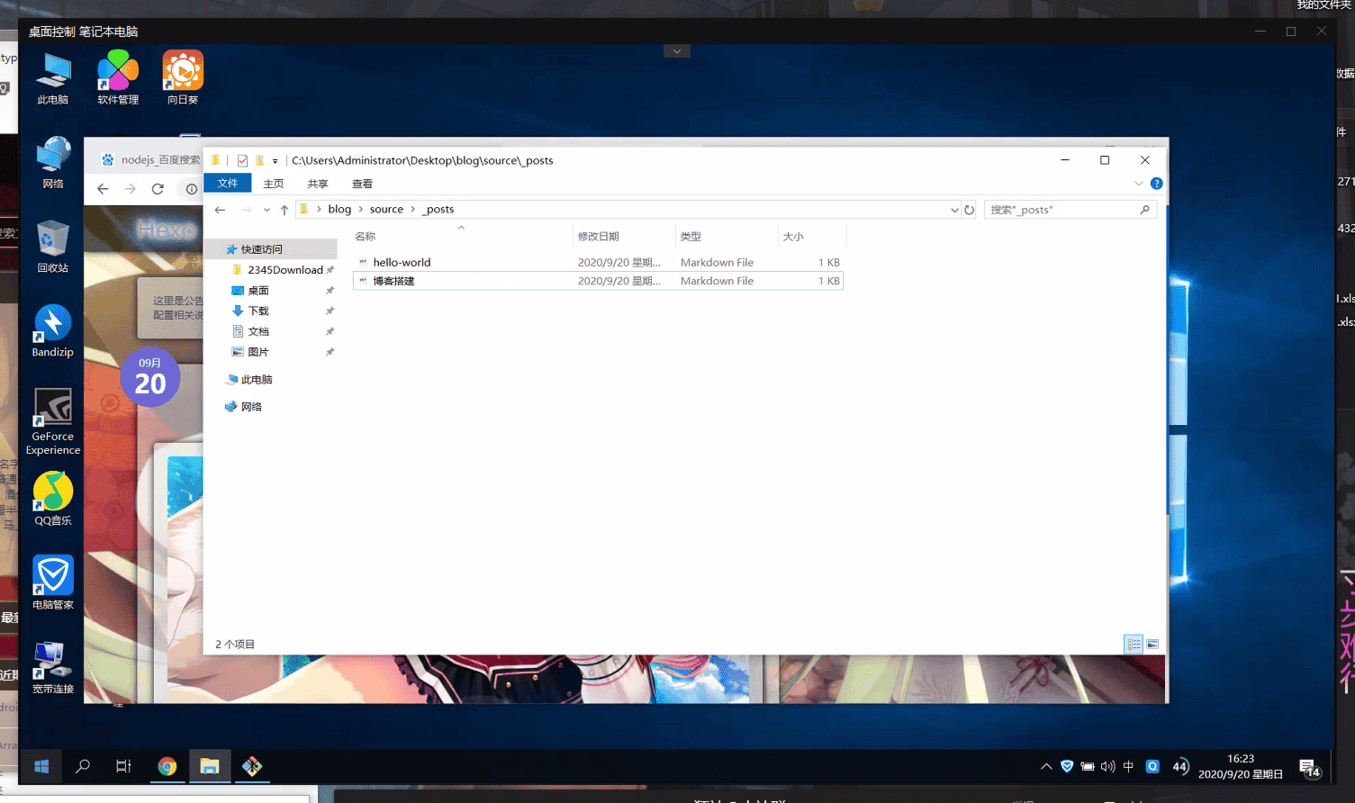
Task: Go up one folder level arrow
Action: click(284, 210)
